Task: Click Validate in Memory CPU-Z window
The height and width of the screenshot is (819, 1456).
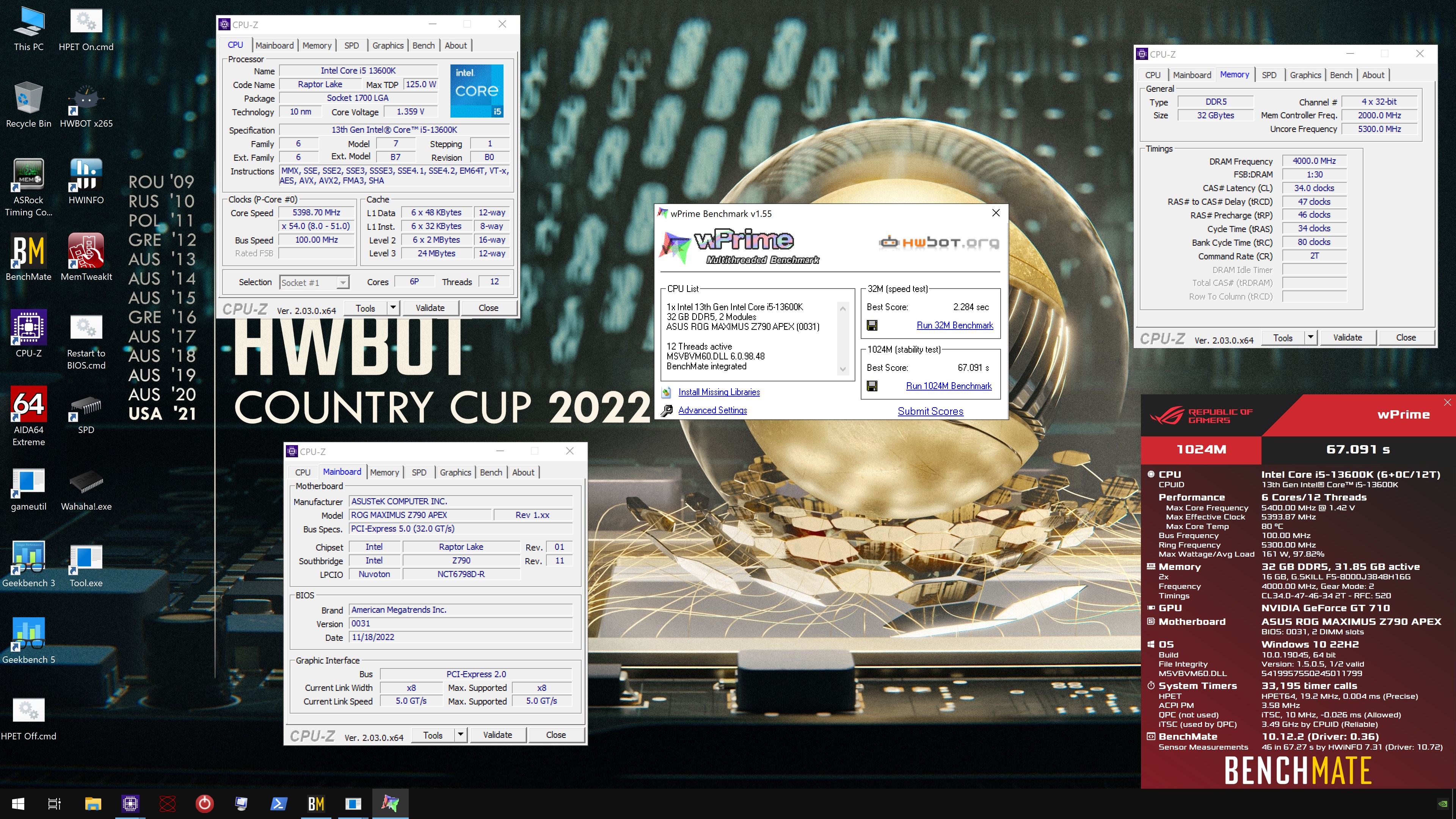Action: (x=1348, y=337)
